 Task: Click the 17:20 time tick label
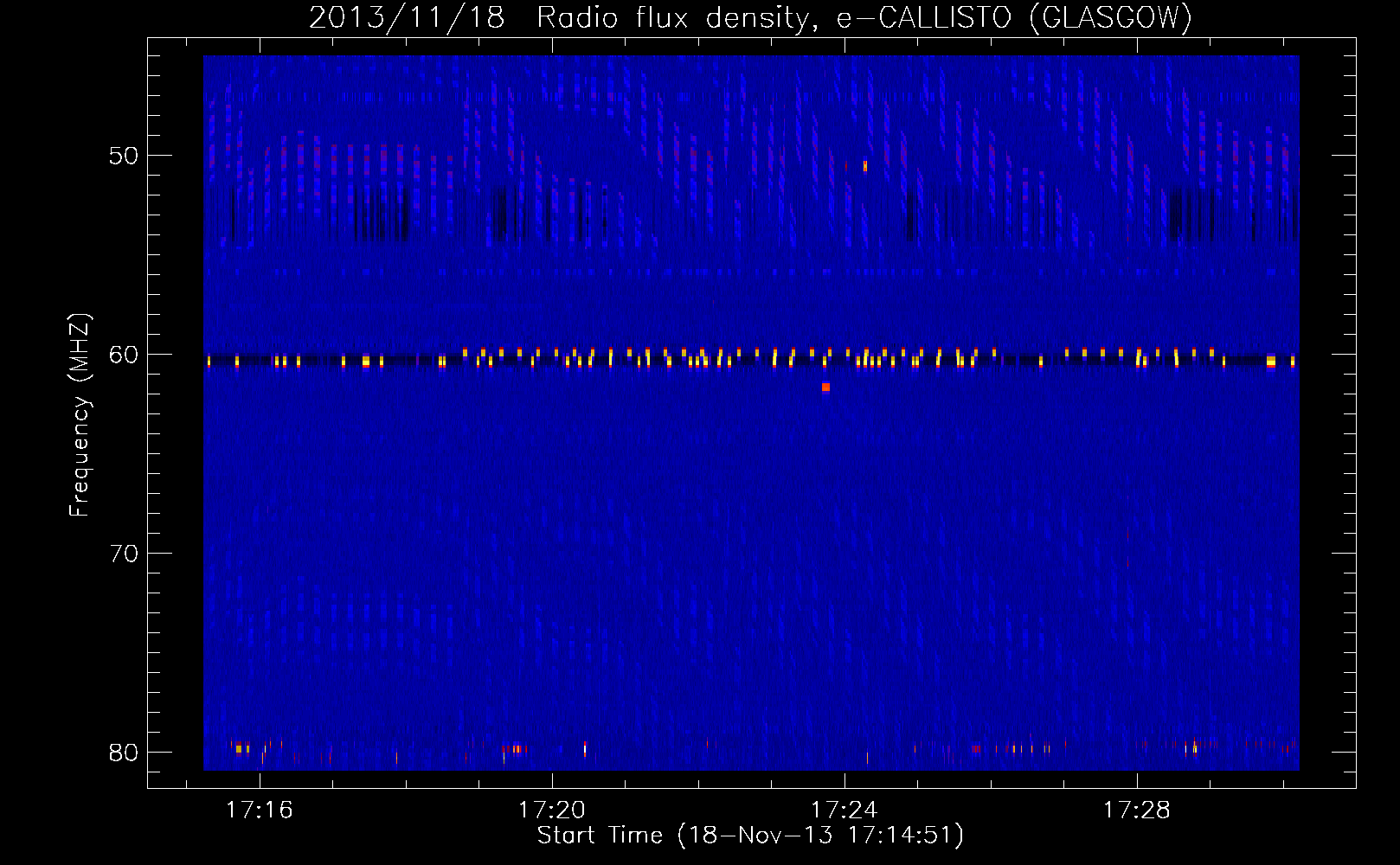[552, 810]
